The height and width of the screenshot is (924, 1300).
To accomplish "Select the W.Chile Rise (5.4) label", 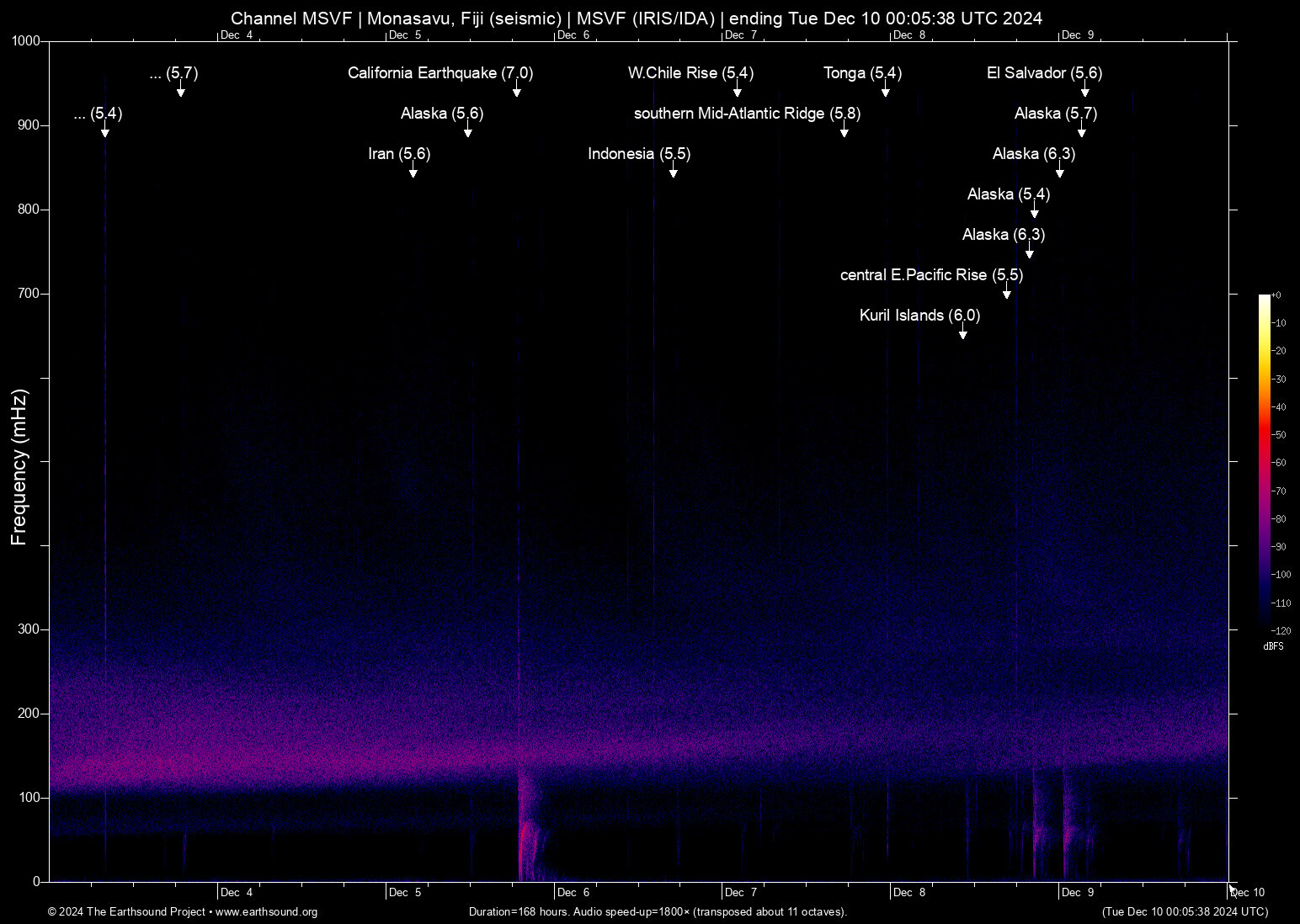I will coord(690,74).
